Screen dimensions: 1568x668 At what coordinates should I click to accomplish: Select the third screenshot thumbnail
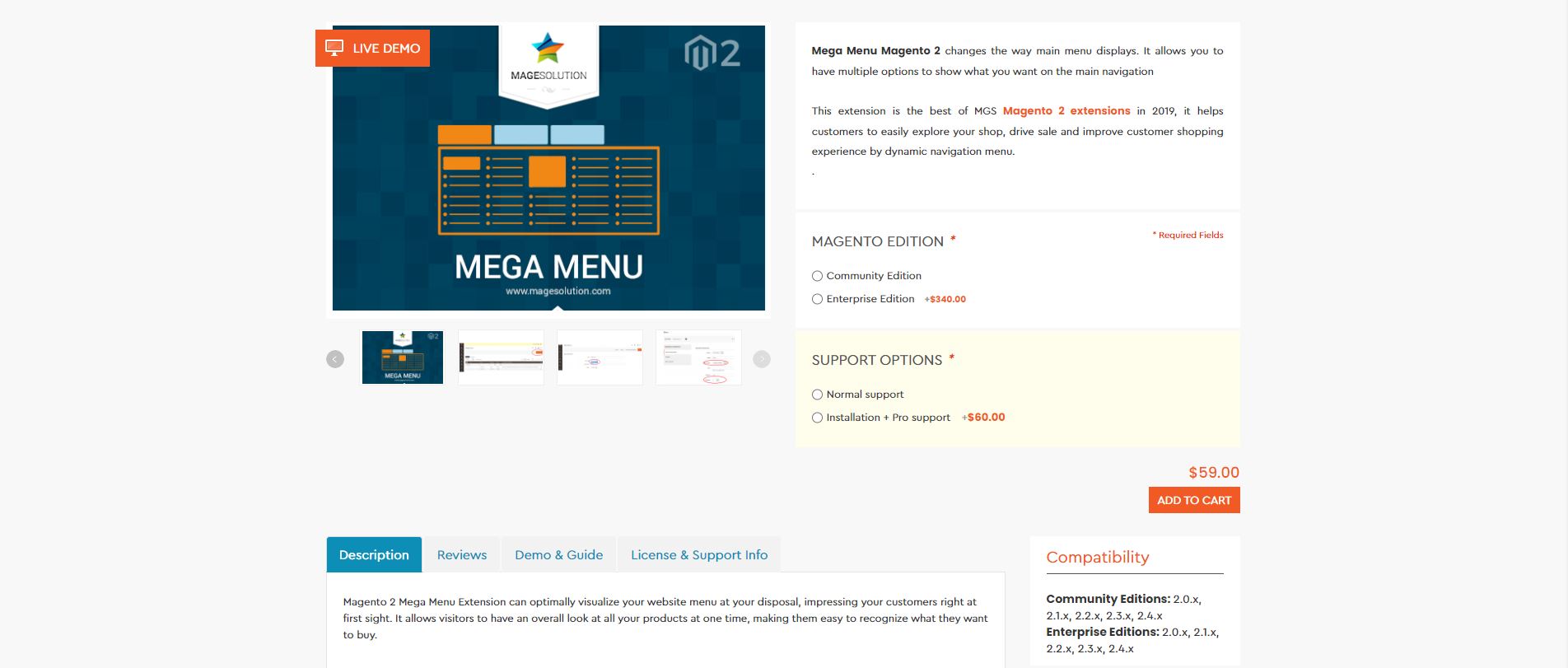(600, 357)
